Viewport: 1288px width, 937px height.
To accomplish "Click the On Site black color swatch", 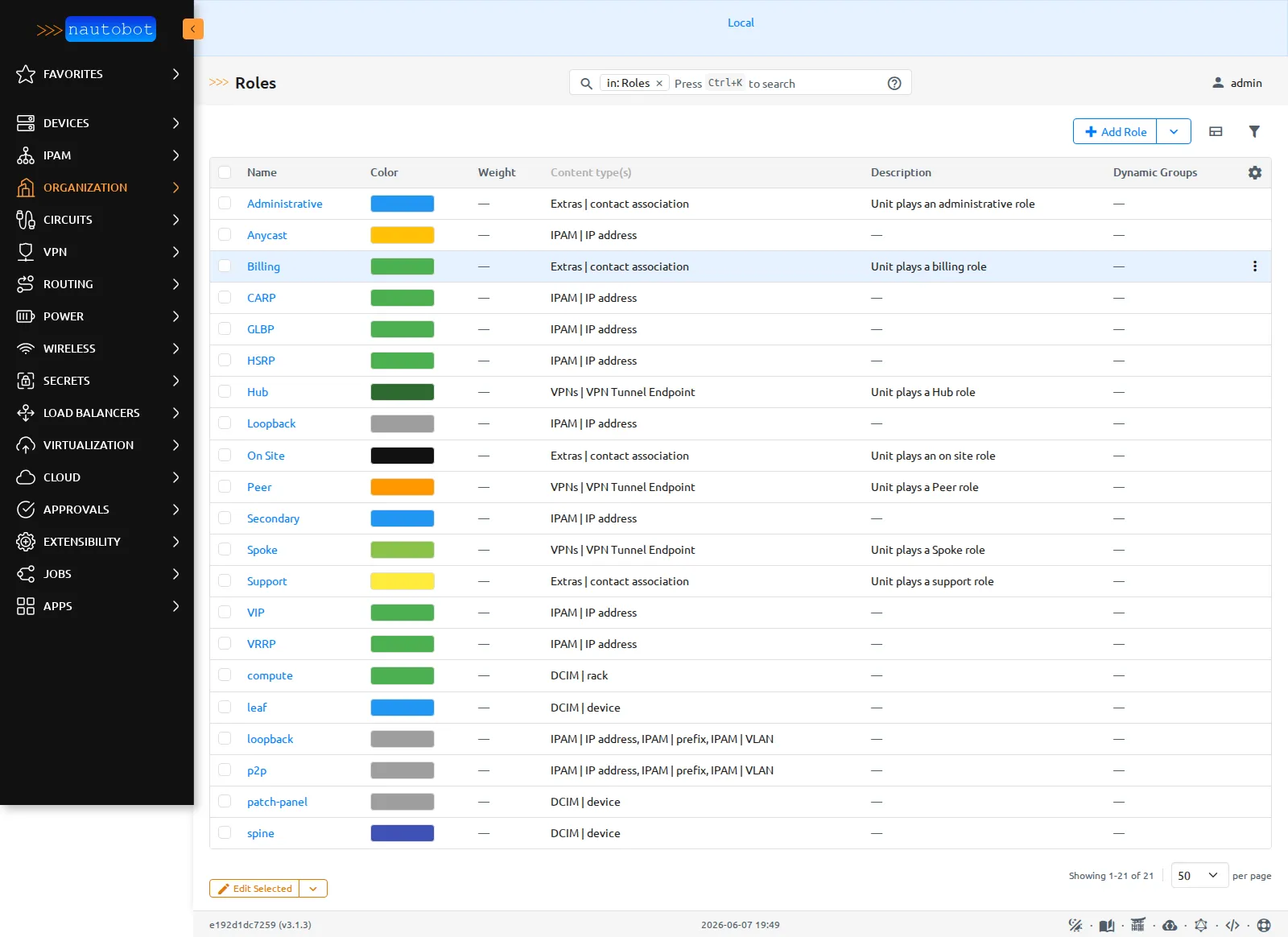I will (402, 456).
